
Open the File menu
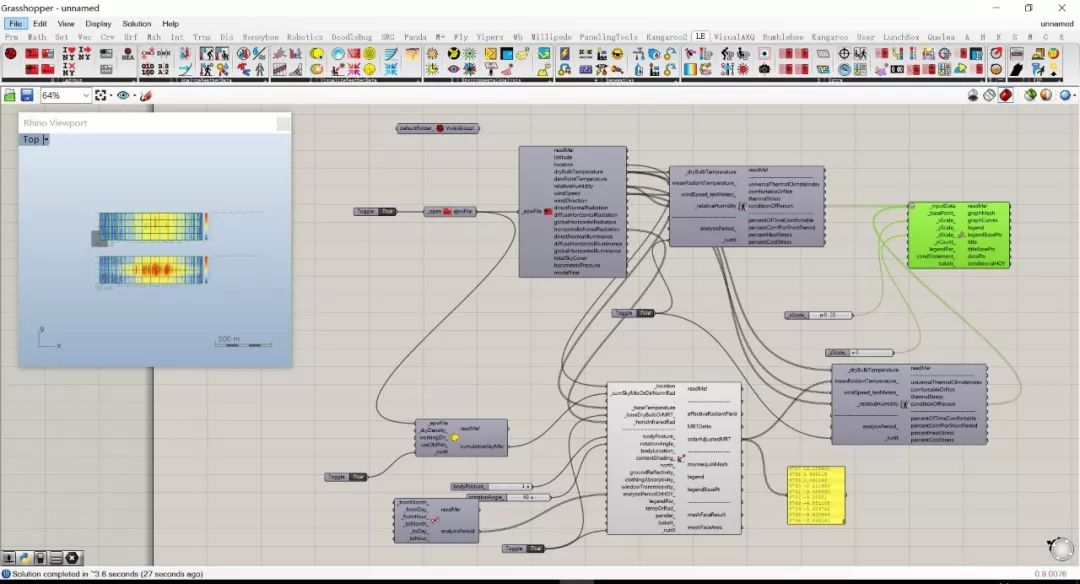[x=15, y=23]
